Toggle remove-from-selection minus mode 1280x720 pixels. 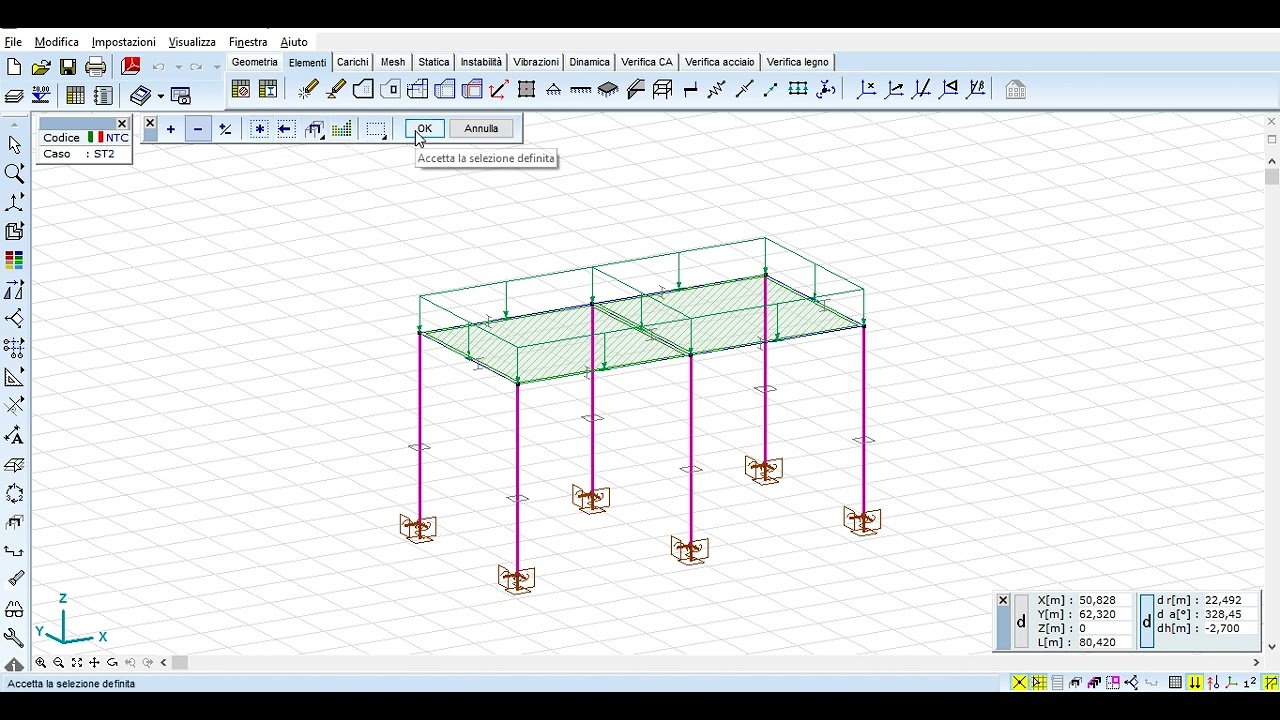pyautogui.click(x=198, y=129)
